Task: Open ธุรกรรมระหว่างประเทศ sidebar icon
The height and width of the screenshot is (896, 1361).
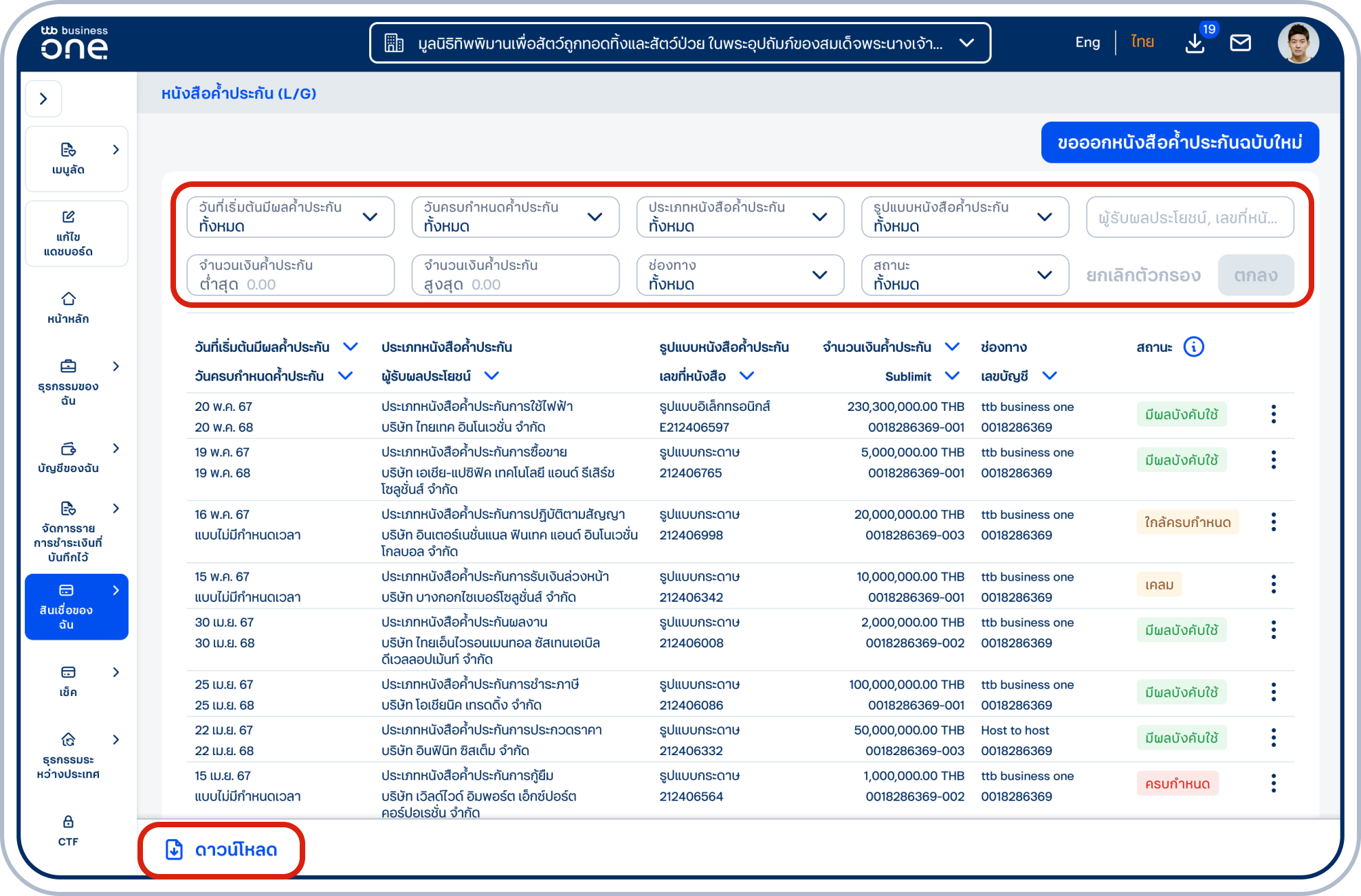Action: [x=68, y=739]
